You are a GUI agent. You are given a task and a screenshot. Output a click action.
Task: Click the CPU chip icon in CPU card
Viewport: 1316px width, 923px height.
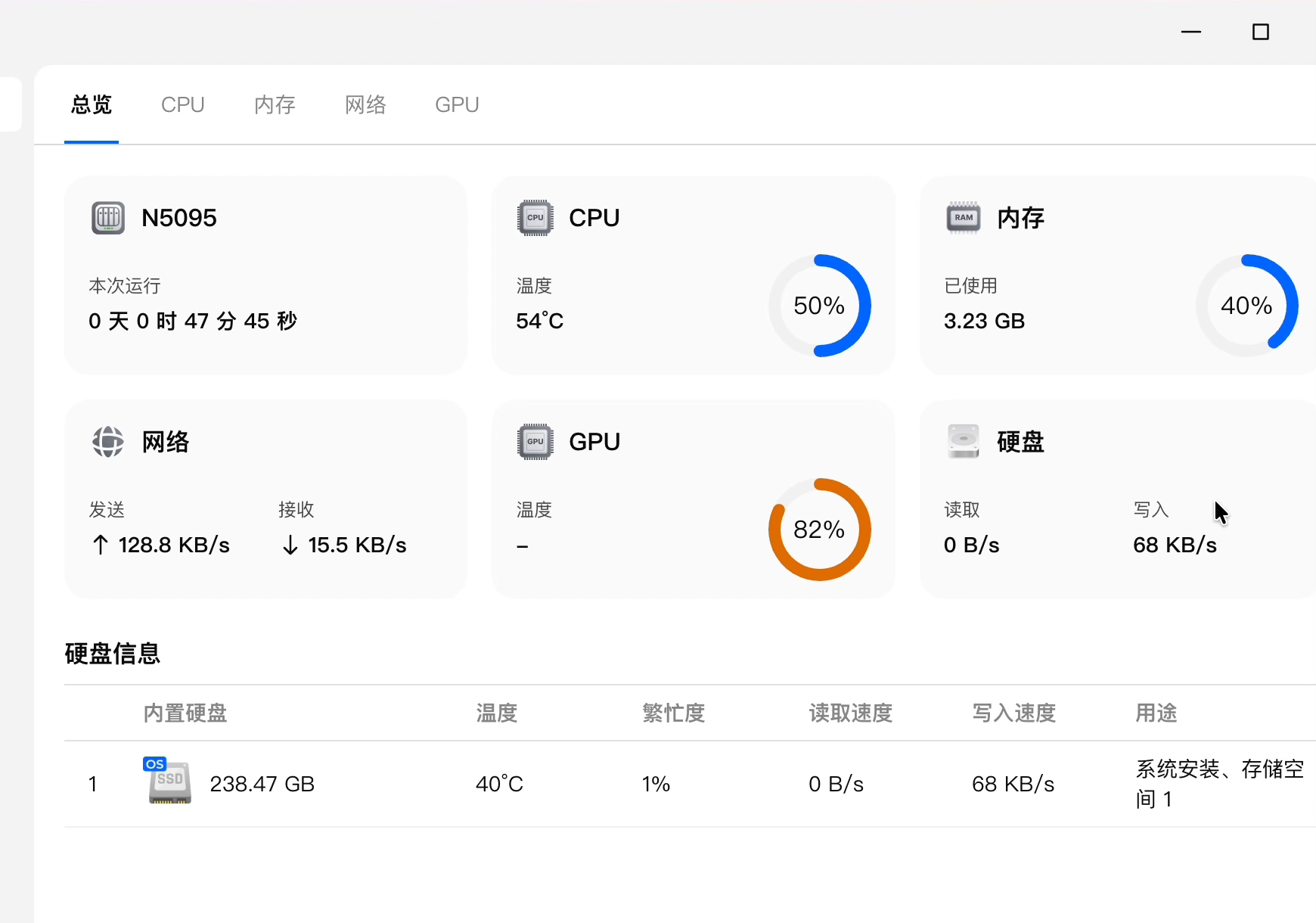click(535, 218)
